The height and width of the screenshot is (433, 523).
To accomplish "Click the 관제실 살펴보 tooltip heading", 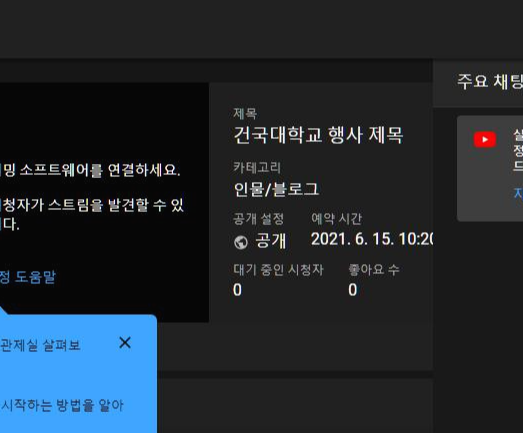I will tap(40, 345).
